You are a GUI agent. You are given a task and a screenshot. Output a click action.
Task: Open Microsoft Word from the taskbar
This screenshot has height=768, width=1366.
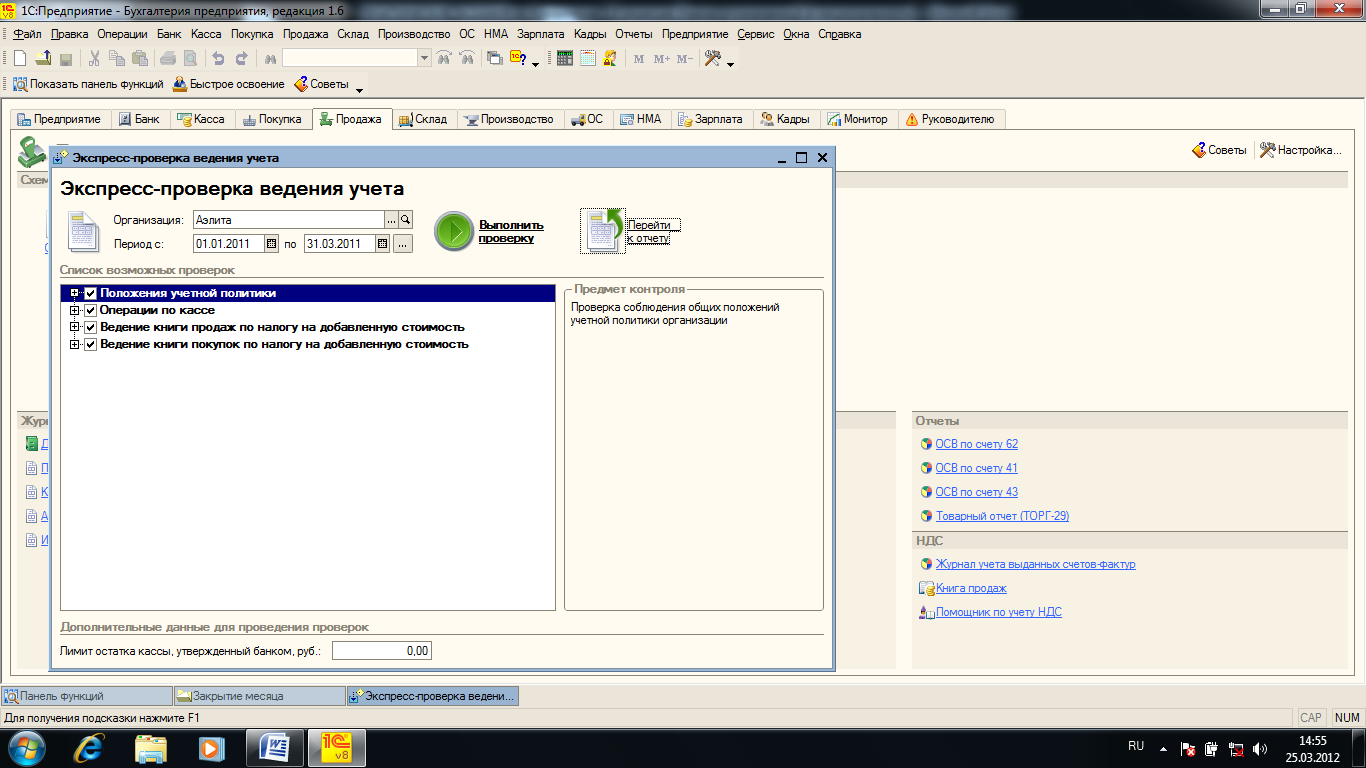click(x=273, y=747)
